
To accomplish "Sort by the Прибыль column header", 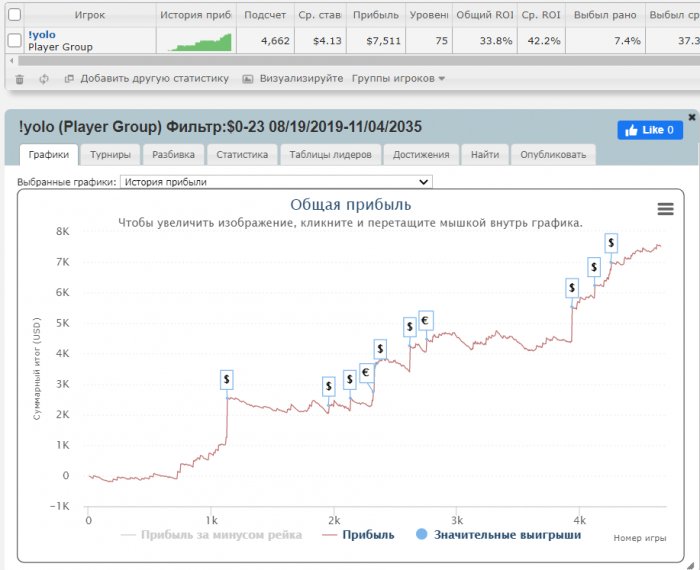I will tap(376, 15).
